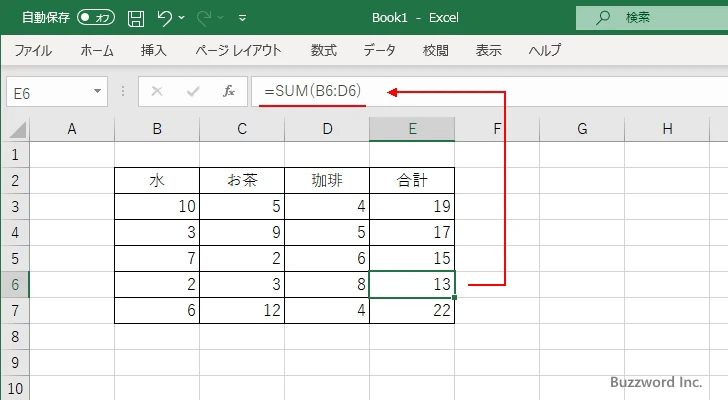
Task: Select cell D6 containing 8
Action: coord(327,284)
